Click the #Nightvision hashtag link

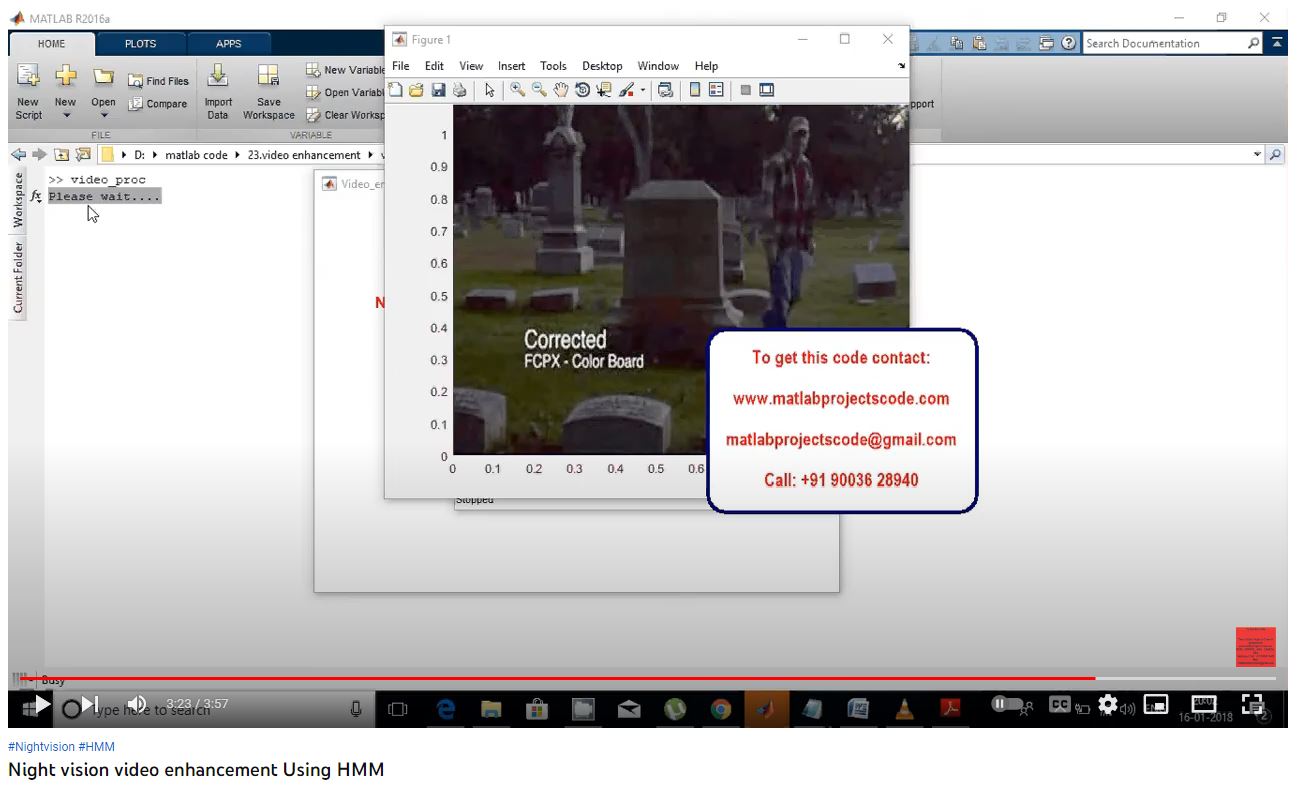point(41,747)
